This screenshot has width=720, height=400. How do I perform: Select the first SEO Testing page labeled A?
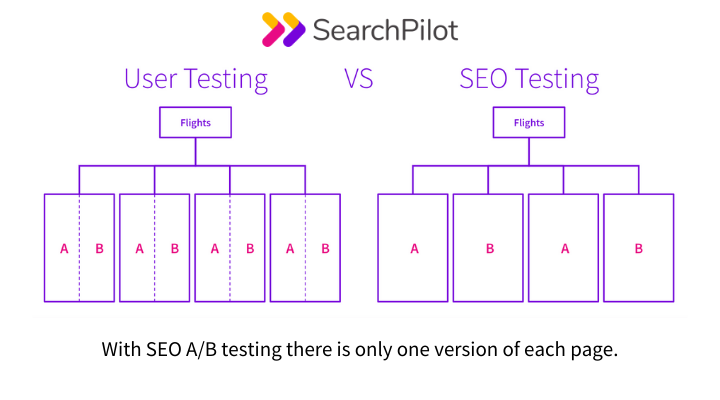click(x=414, y=249)
